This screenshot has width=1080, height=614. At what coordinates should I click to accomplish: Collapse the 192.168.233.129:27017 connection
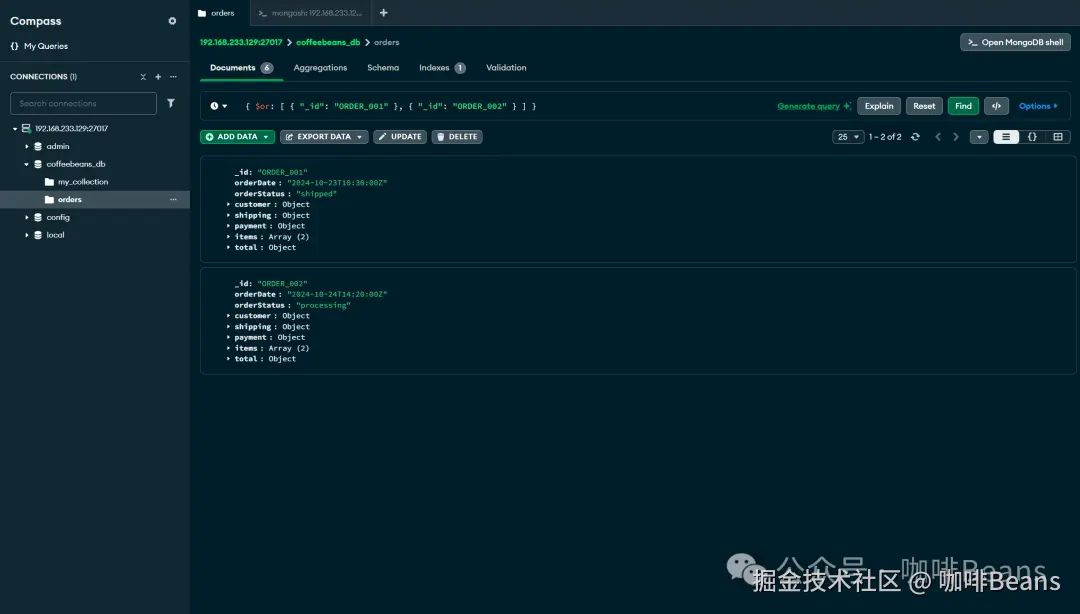tap(15, 129)
